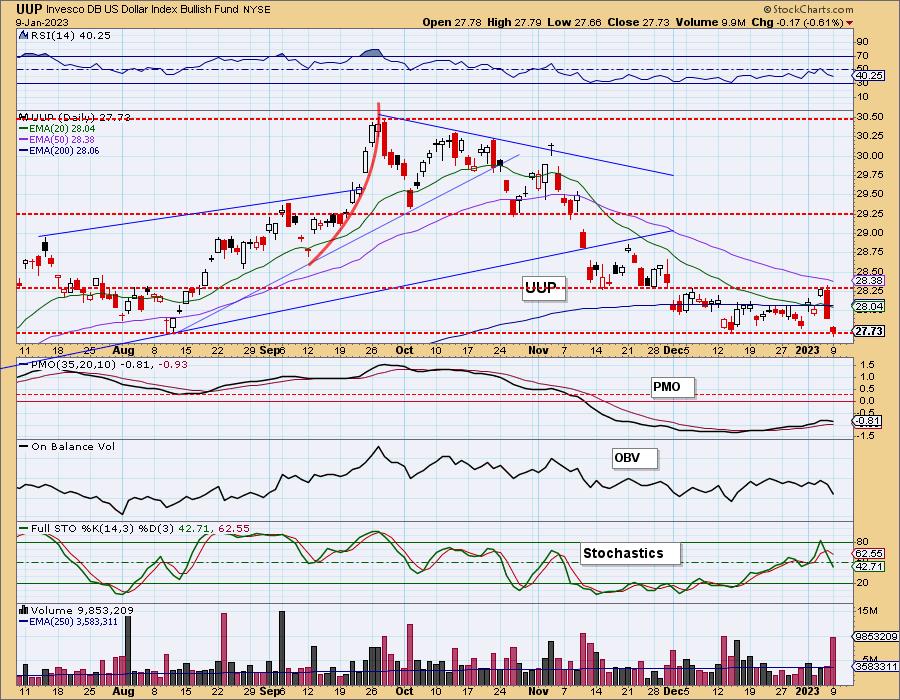
Task: Click the EMA(20) 28.04 legend label
Action: [62, 129]
